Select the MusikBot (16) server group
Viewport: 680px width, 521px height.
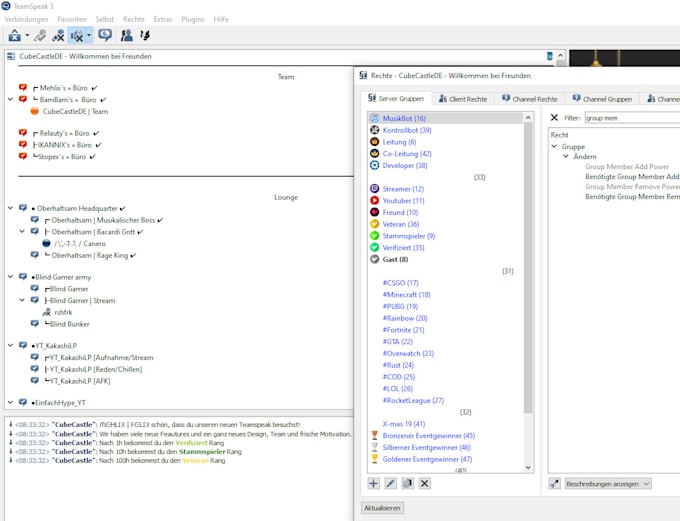446,118
